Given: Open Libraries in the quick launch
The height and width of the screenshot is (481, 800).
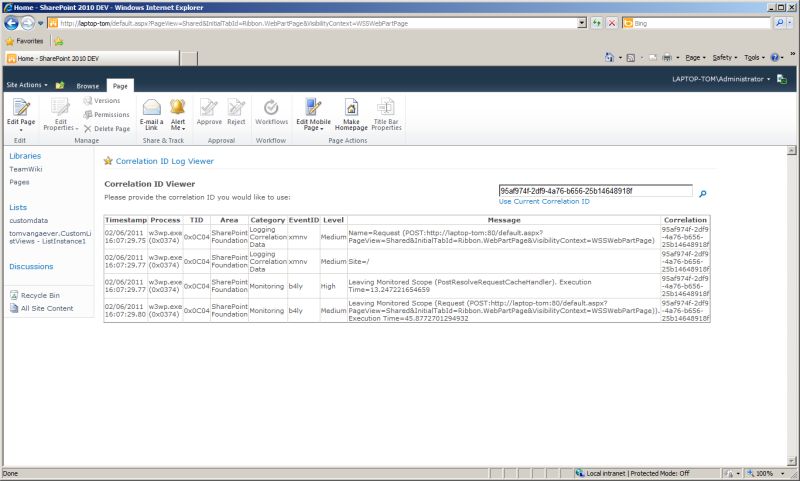Looking at the screenshot, I should pyautogui.click(x=25, y=156).
